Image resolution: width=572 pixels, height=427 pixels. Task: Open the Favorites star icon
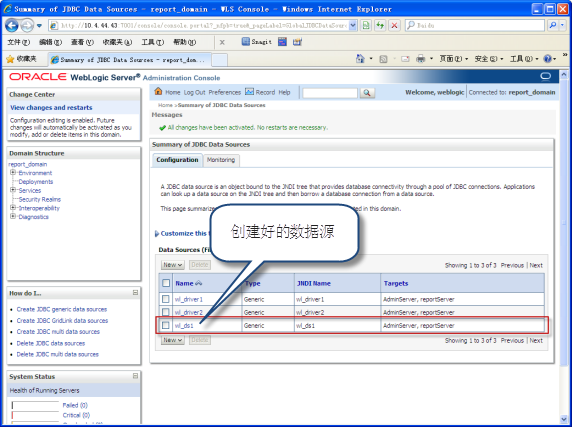[10, 59]
